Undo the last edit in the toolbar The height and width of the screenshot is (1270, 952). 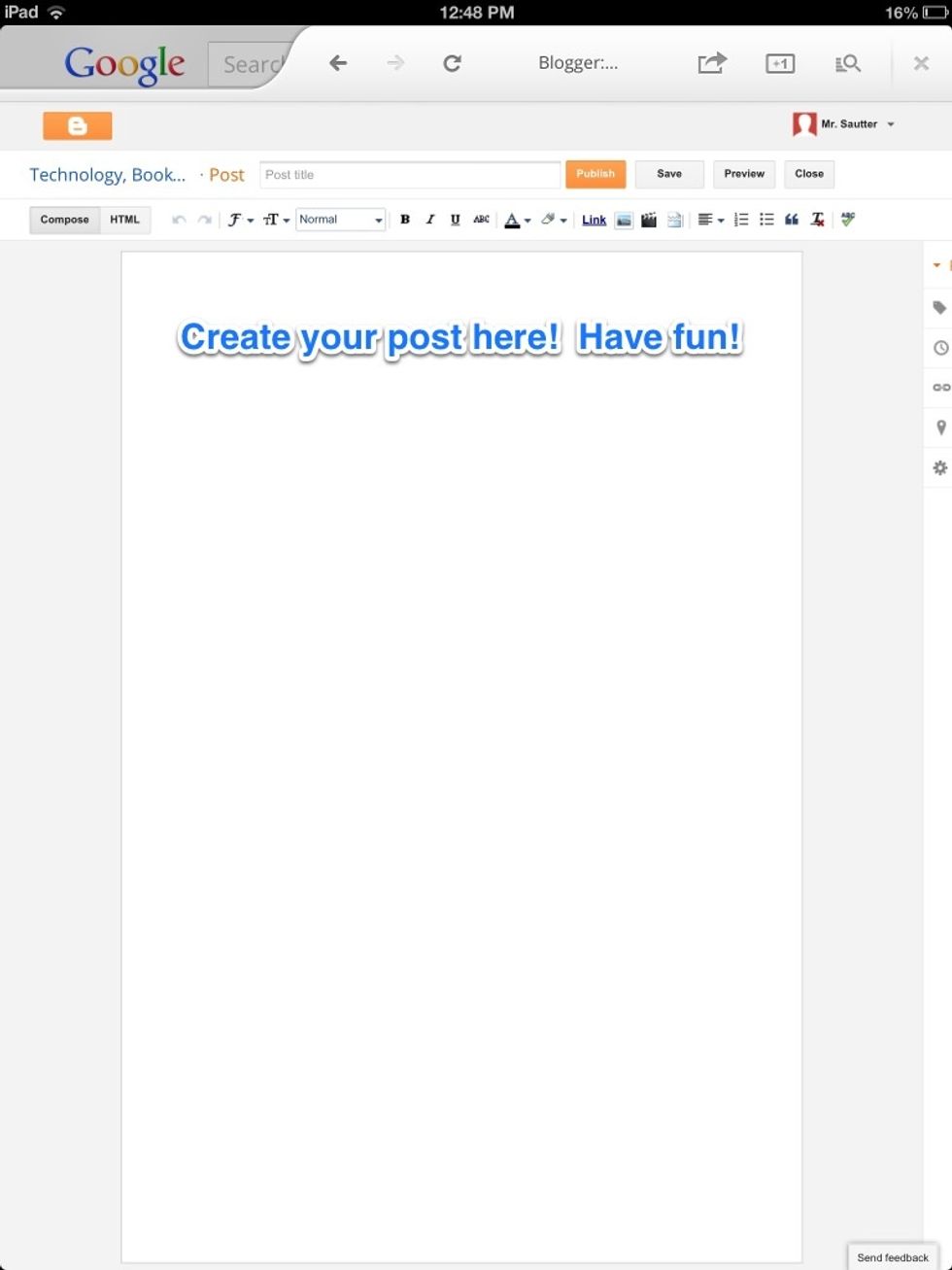179,220
